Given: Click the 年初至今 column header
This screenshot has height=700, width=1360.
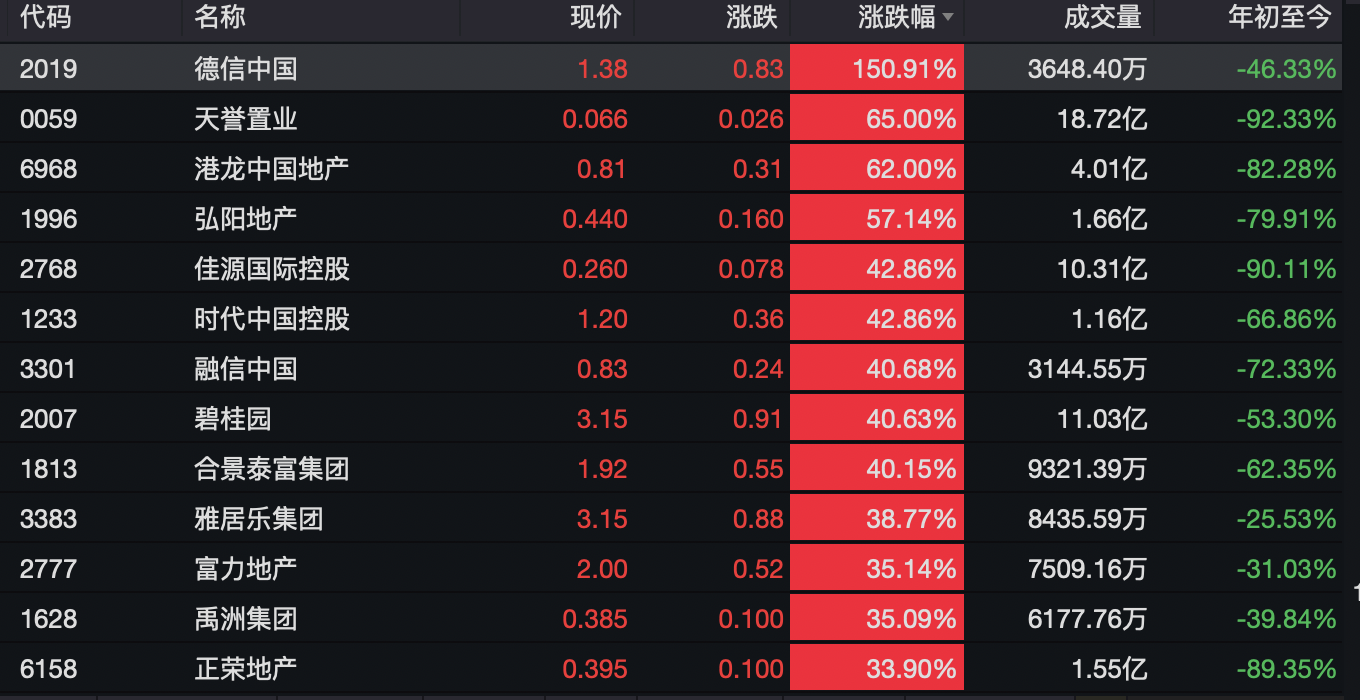Looking at the screenshot, I should (1280, 18).
